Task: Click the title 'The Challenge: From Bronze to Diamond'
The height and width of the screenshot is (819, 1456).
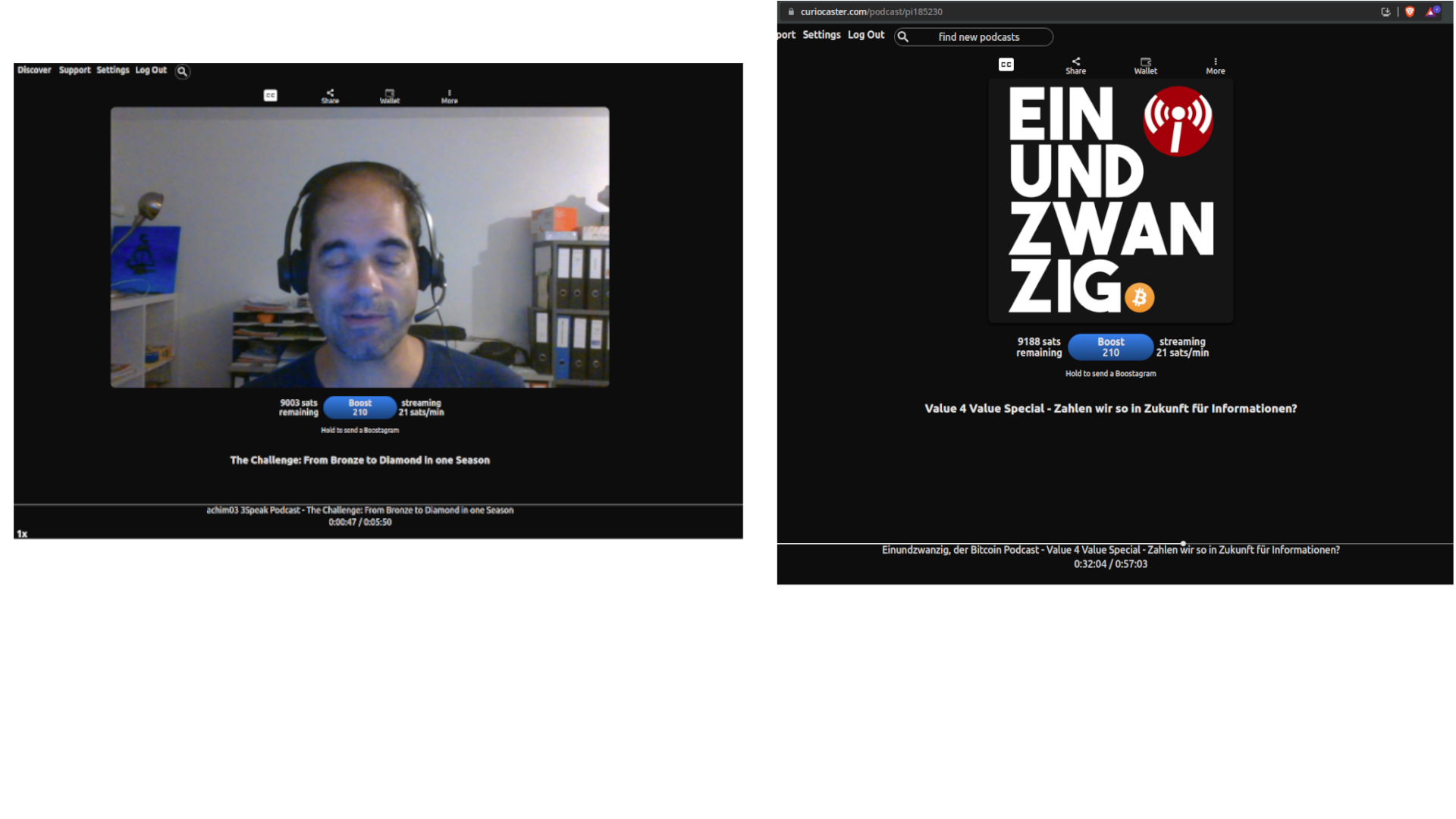Action: click(360, 460)
